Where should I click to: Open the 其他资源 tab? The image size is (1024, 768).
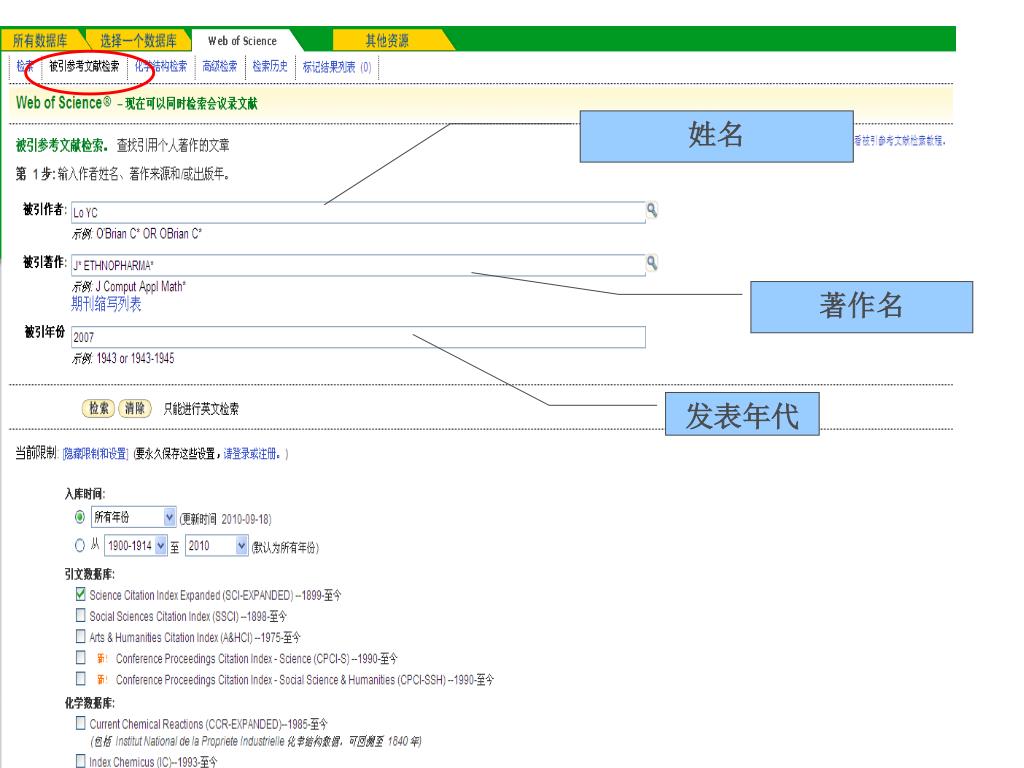click(x=387, y=40)
